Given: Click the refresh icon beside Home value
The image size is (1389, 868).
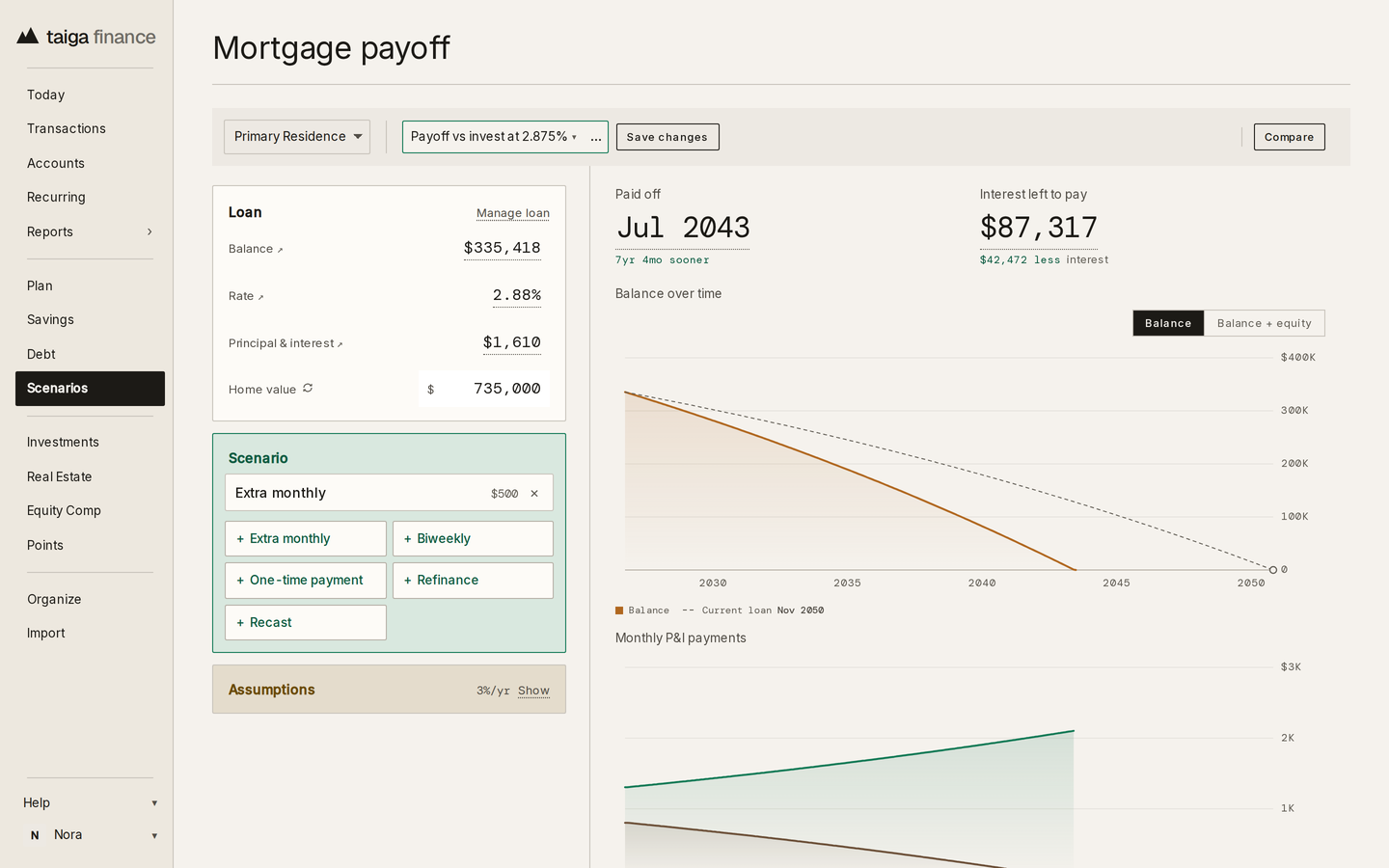Looking at the screenshot, I should 308,388.
